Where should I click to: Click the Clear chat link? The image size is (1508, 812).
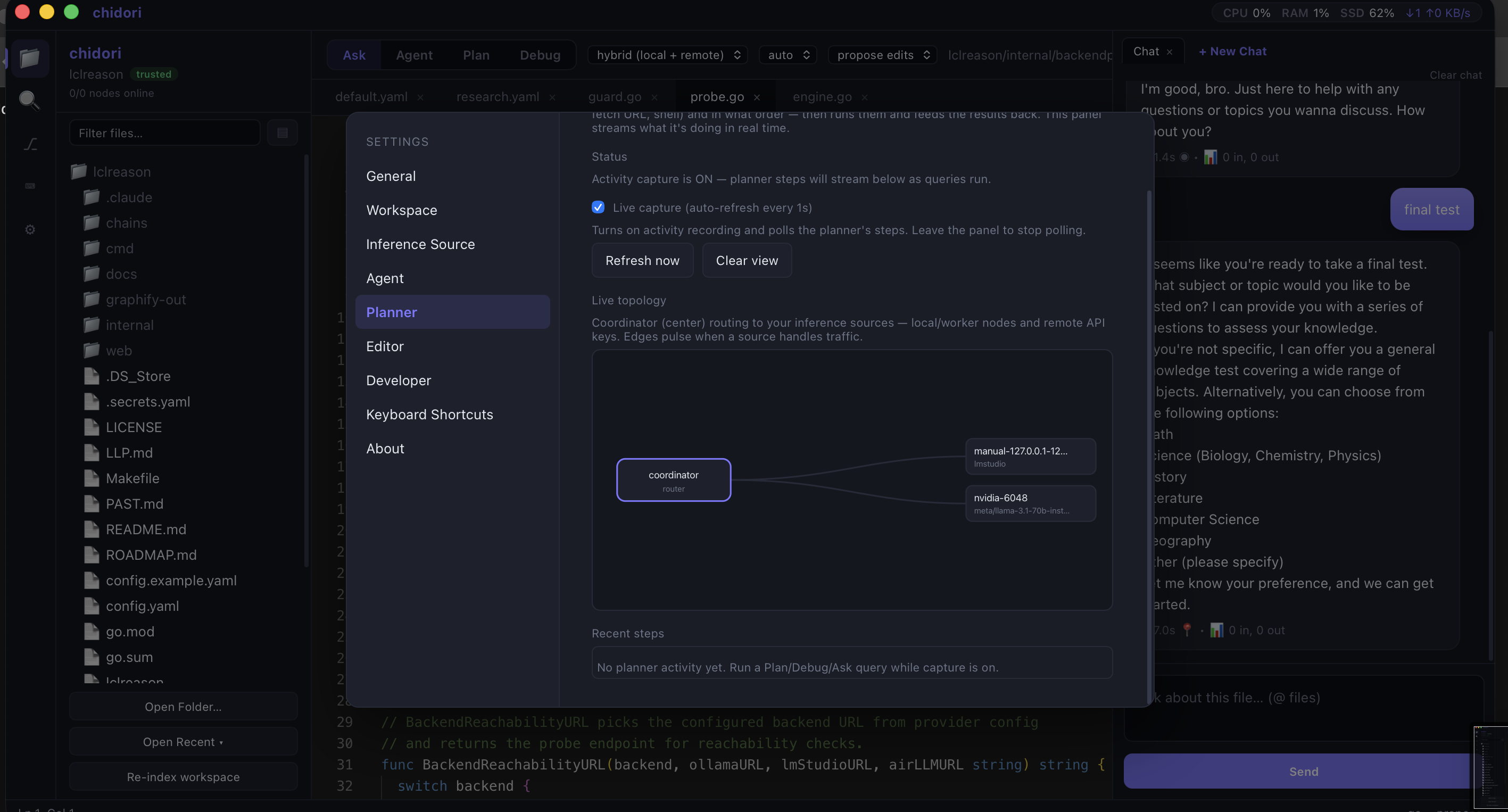pos(1455,75)
